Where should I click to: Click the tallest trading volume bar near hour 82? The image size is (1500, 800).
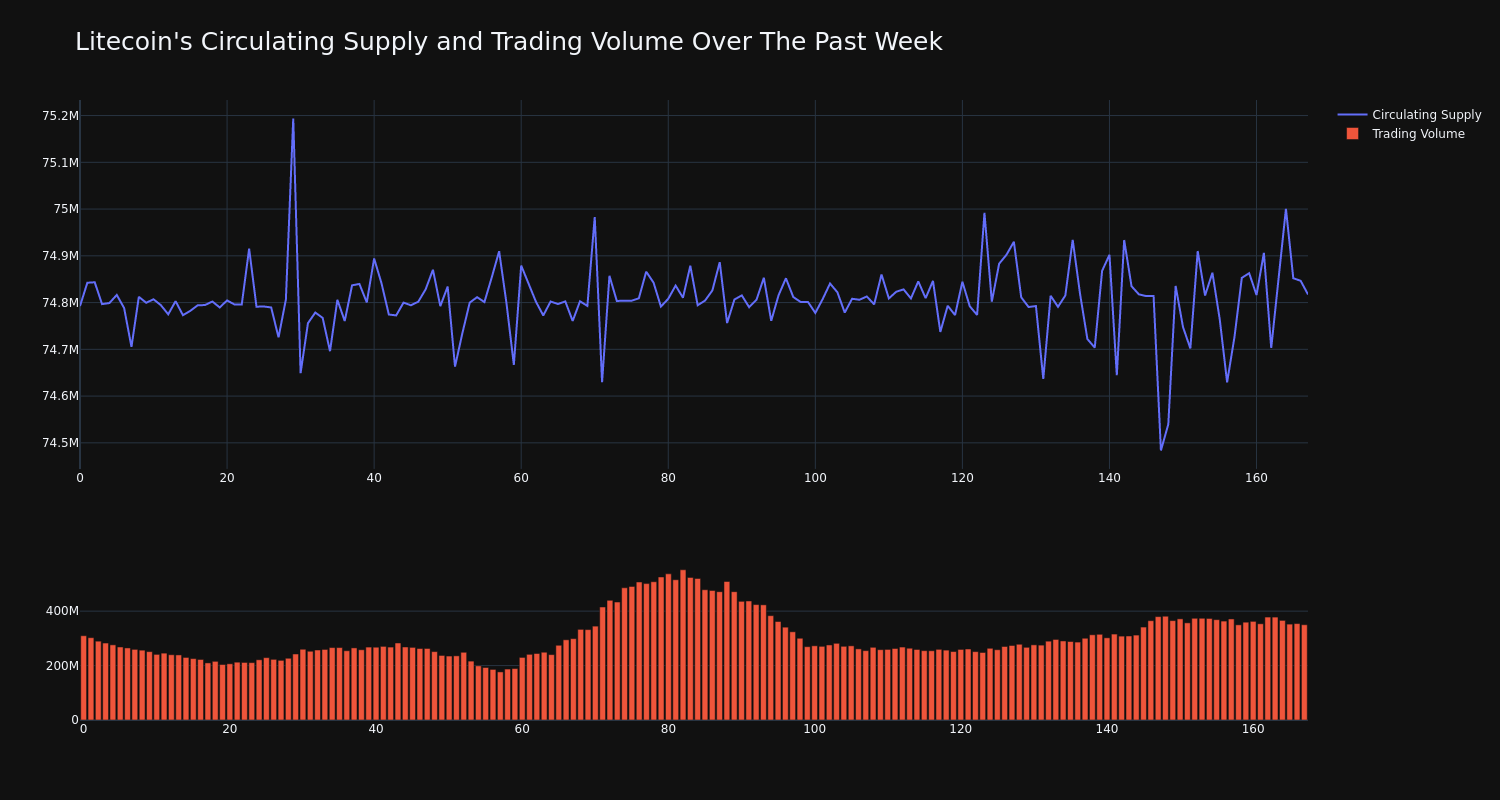coord(683,645)
